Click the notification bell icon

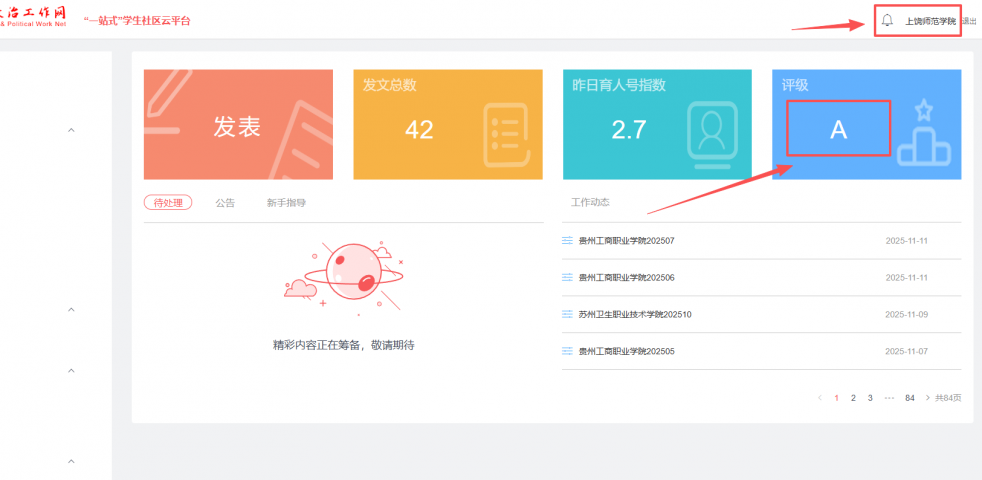tap(887, 20)
